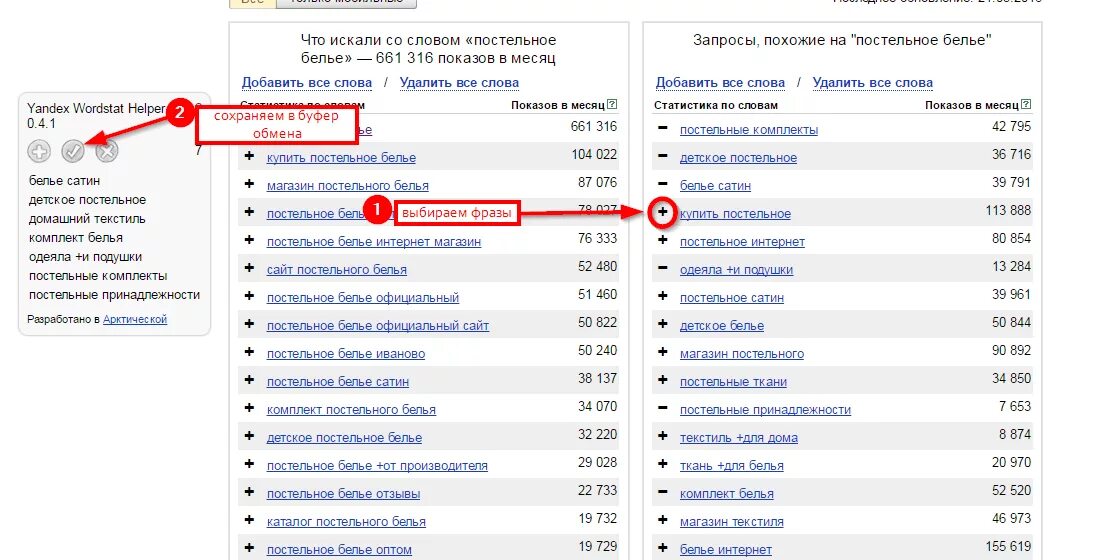Click minus next to 'комплект белья' in similar queries
The width and height of the screenshot is (1095, 560).
point(663,492)
